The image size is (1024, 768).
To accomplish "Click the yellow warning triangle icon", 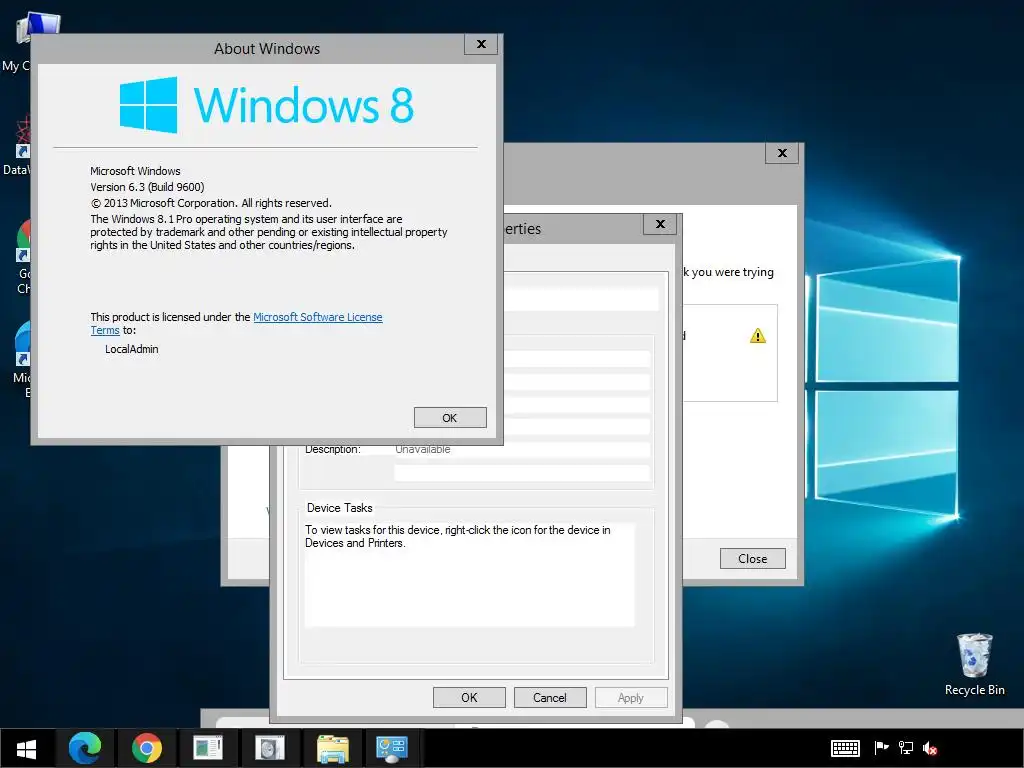I will 758,336.
